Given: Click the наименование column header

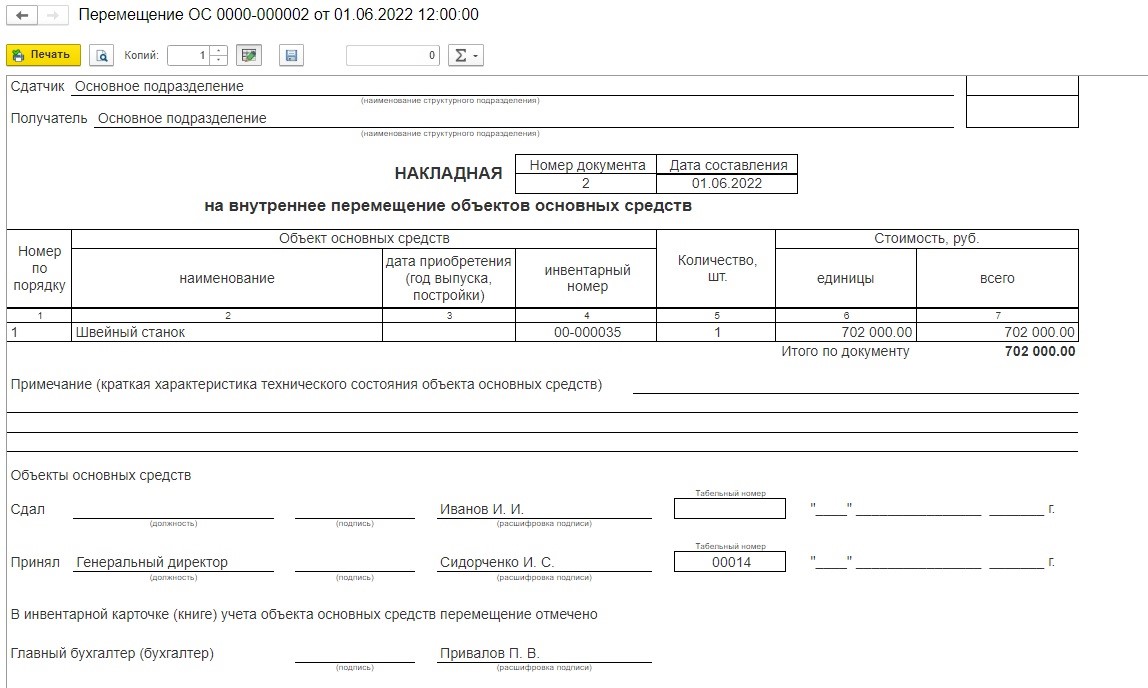Looking at the screenshot, I should [x=227, y=278].
